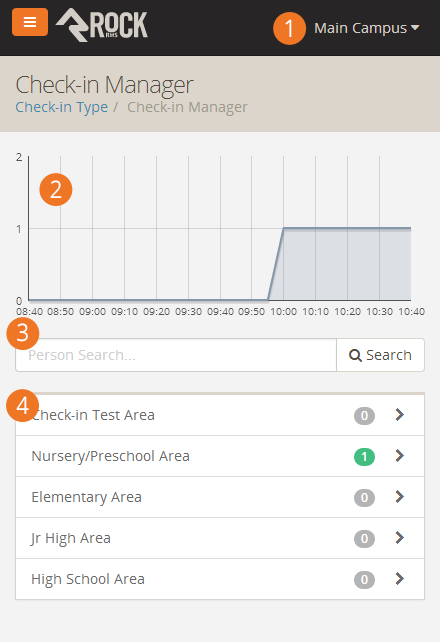Image resolution: width=440 pixels, height=642 pixels.
Task: Click count badge for High School Area
Action: click(x=364, y=579)
